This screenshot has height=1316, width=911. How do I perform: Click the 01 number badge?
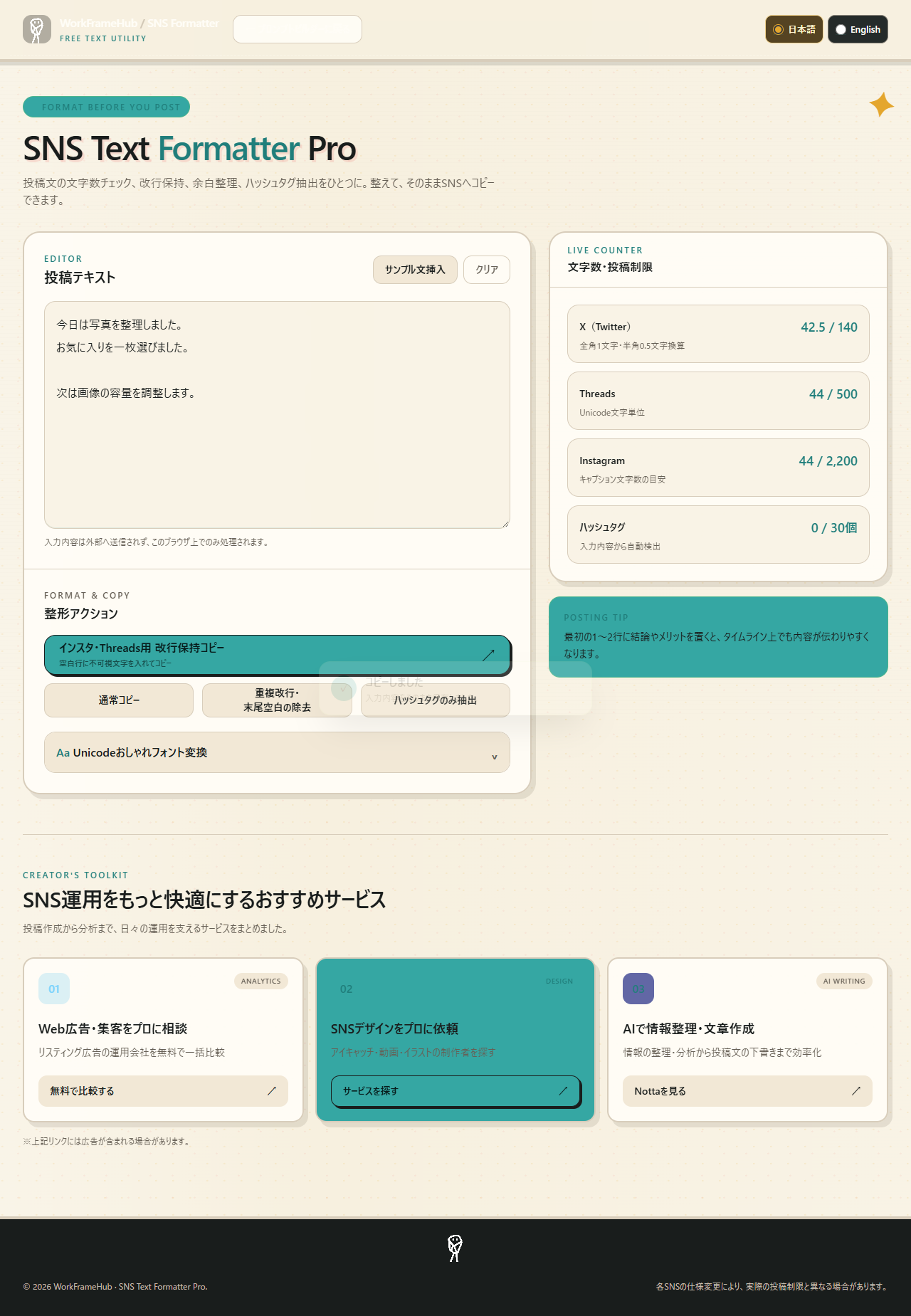pos(54,989)
